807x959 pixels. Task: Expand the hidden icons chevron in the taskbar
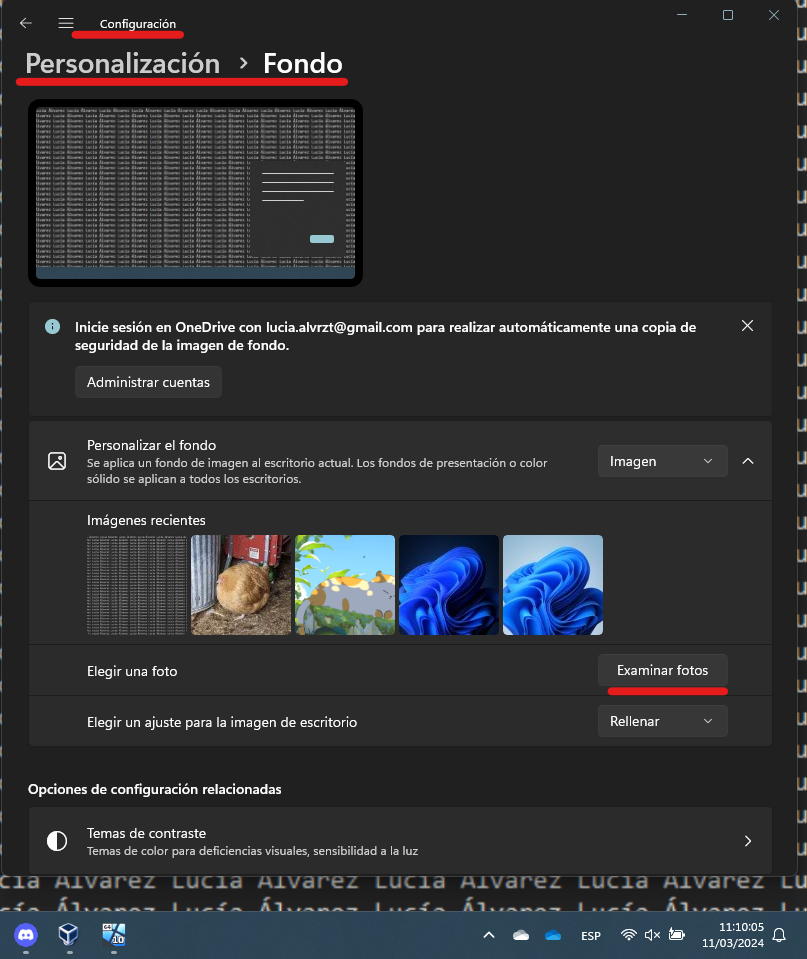[489, 935]
